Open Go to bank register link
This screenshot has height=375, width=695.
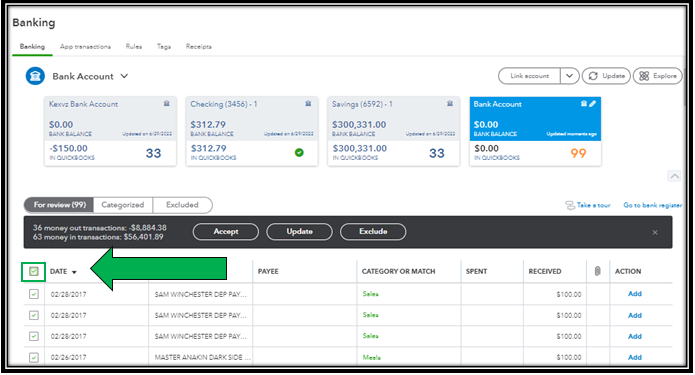click(x=652, y=205)
